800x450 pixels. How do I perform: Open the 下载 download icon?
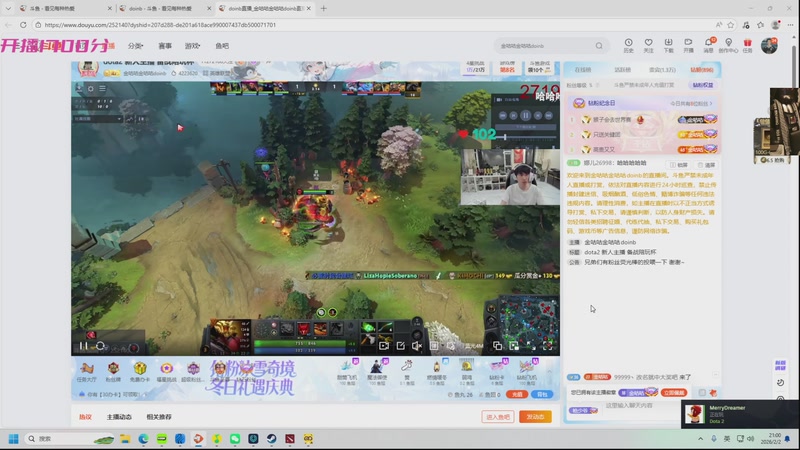(668, 45)
